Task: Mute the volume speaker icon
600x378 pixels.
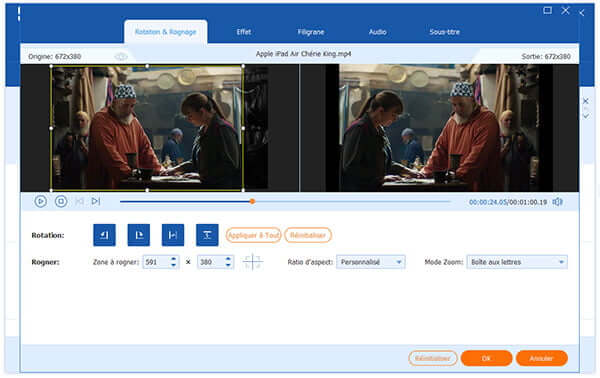Action: [x=558, y=202]
